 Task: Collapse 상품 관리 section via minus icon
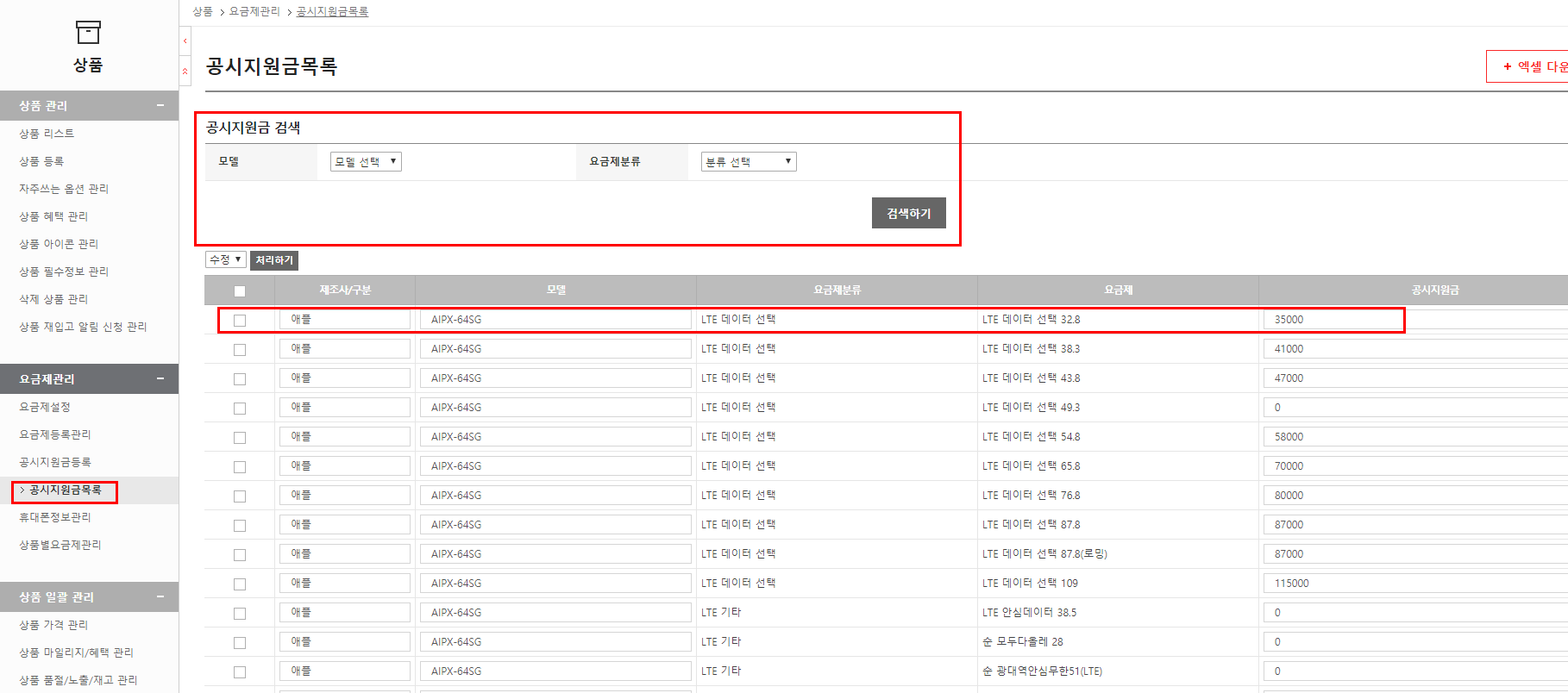pyautogui.click(x=160, y=105)
